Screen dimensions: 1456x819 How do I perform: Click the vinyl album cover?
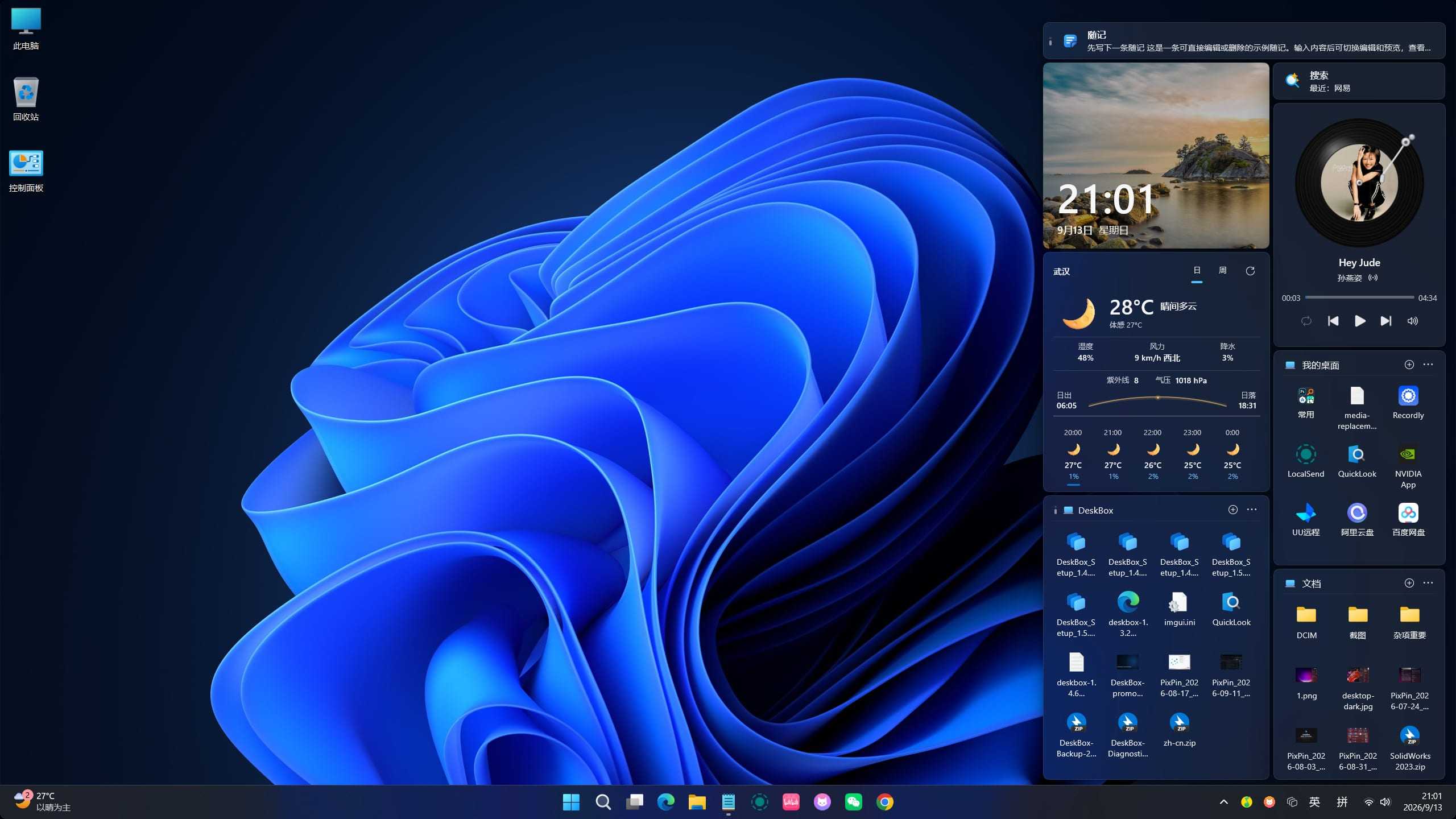(x=1359, y=183)
